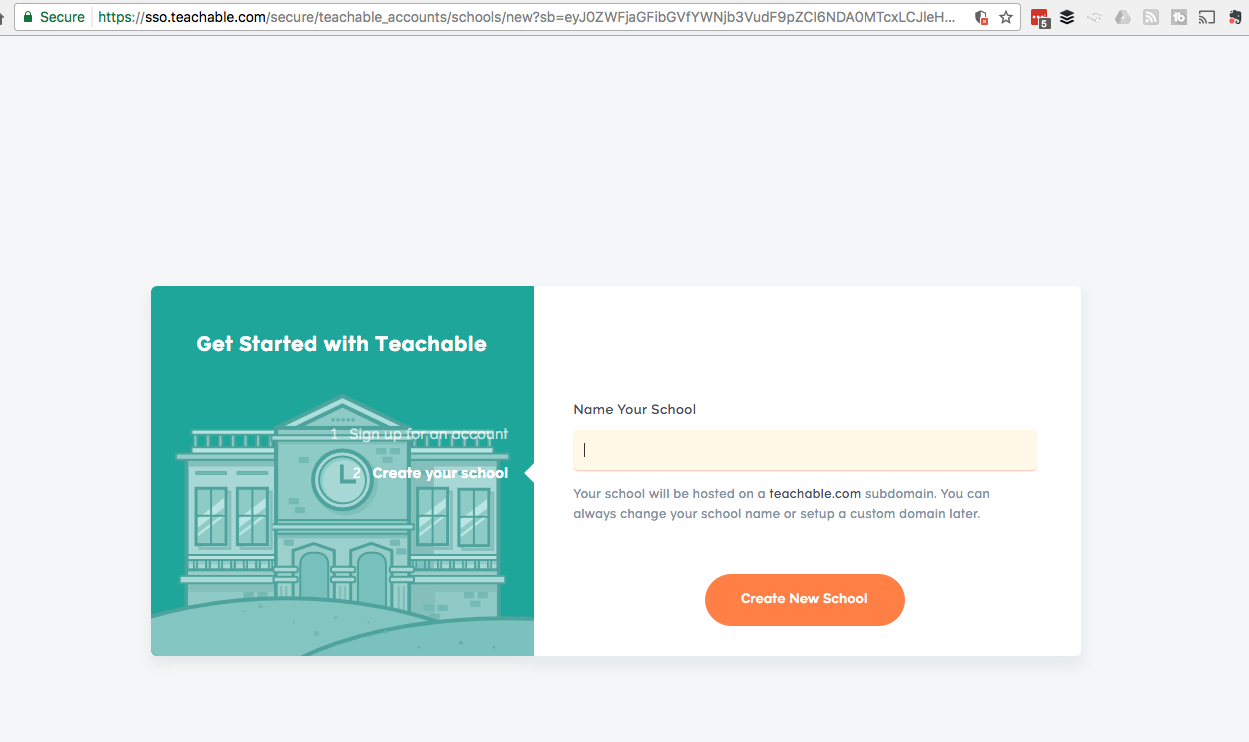Bookmark this page with the star icon
1249x742 pixels.
[1006, 17]
